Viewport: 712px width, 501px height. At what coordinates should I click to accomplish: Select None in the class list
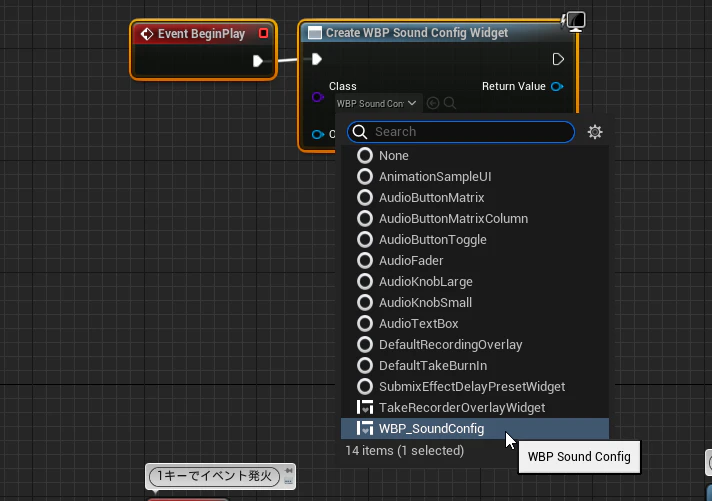(475, 156)
